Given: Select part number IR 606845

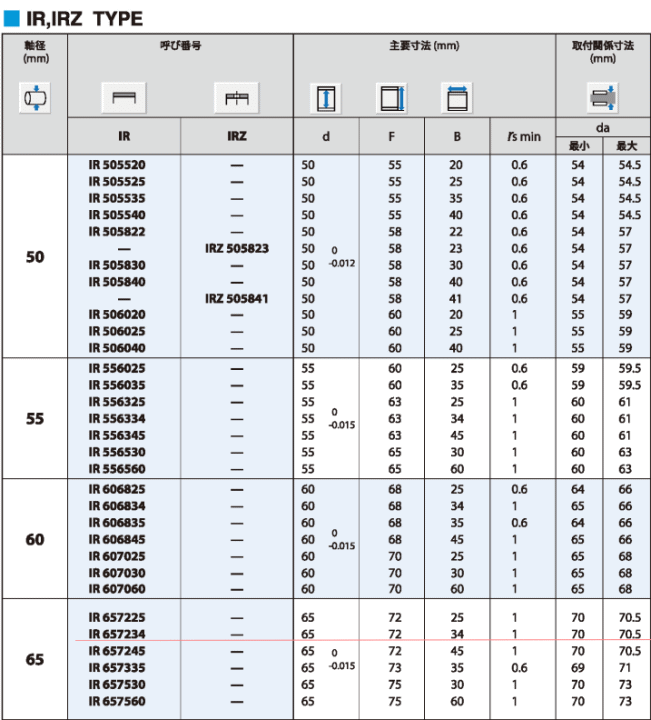Looking at the screenshot, I should pos(117,540).
